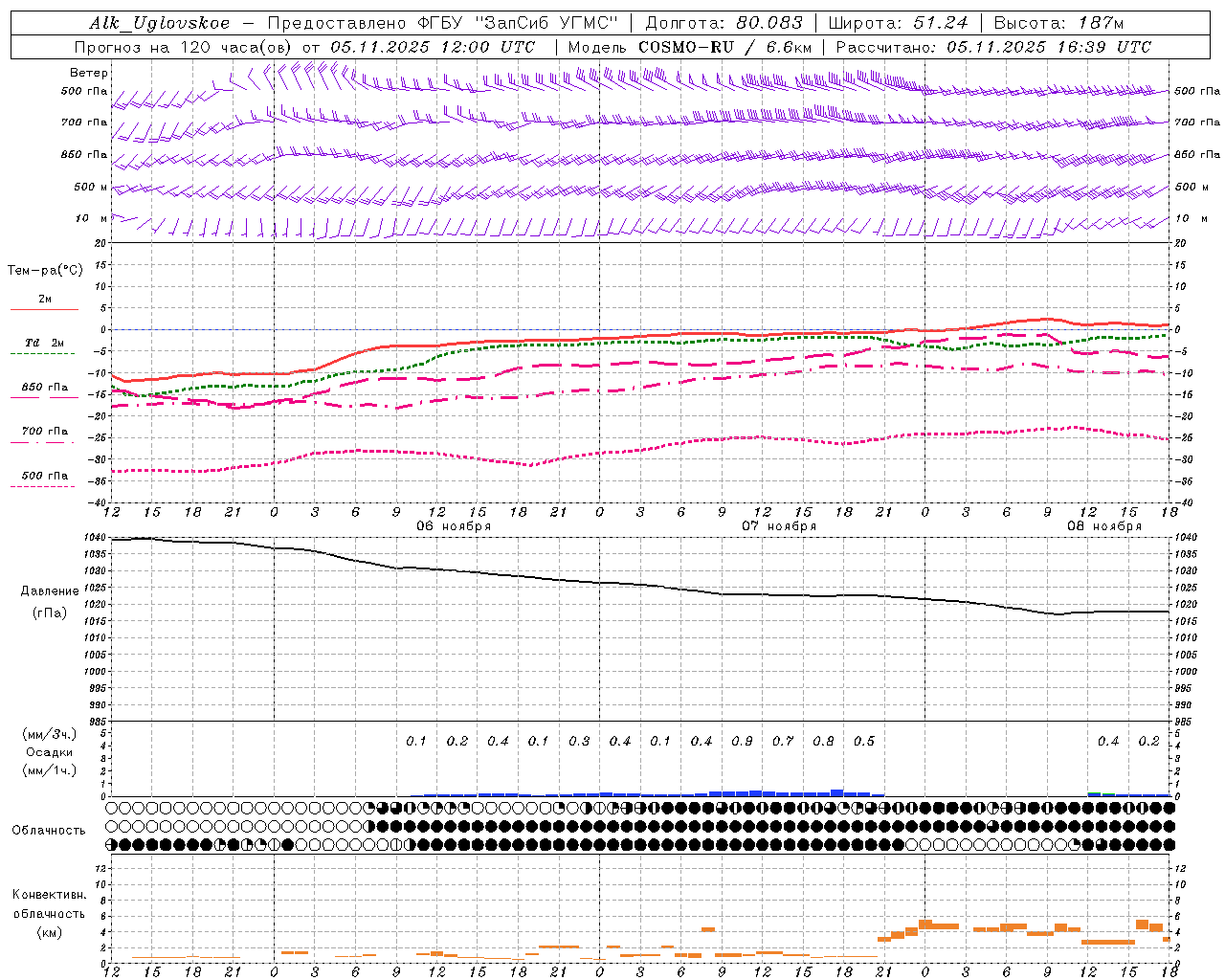The image size is (1225, 980).
Task: Click the 0.9 precipitation value
Action: [742, 741]
